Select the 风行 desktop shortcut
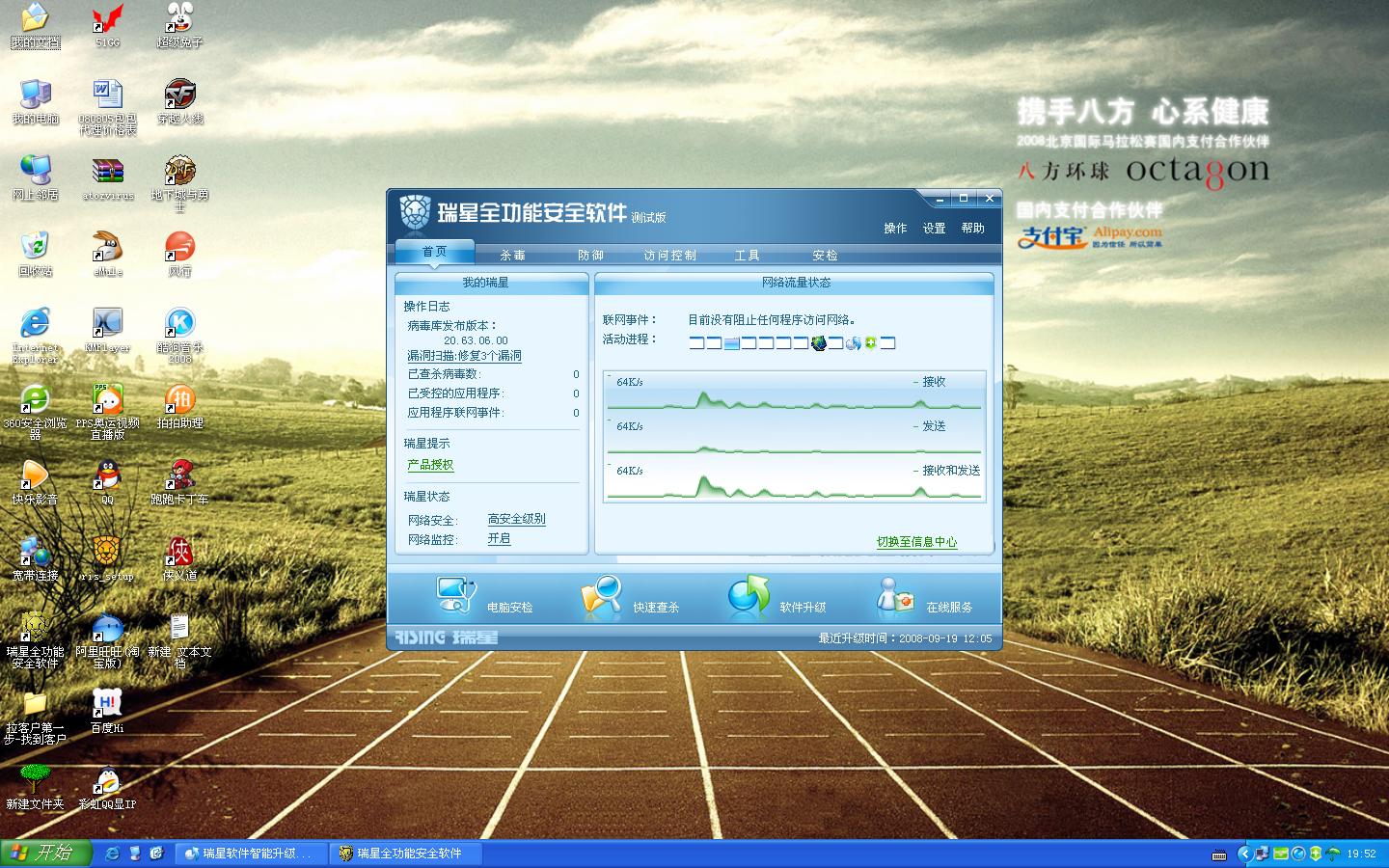The image size is (1389, 868). (x=180, y=255)
